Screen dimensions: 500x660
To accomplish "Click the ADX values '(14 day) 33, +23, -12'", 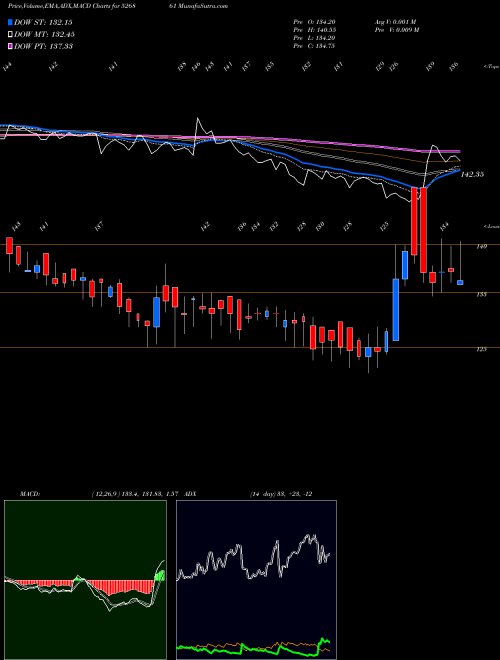I will [x=281, y=493].
